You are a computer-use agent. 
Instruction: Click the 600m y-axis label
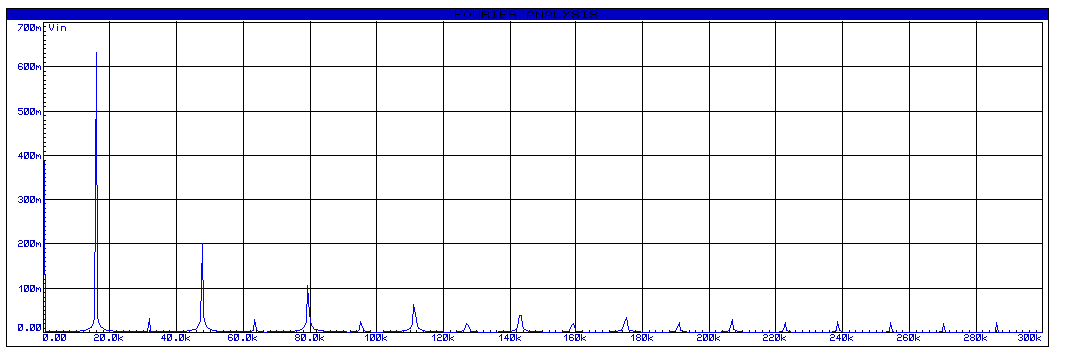click(29, 66)
